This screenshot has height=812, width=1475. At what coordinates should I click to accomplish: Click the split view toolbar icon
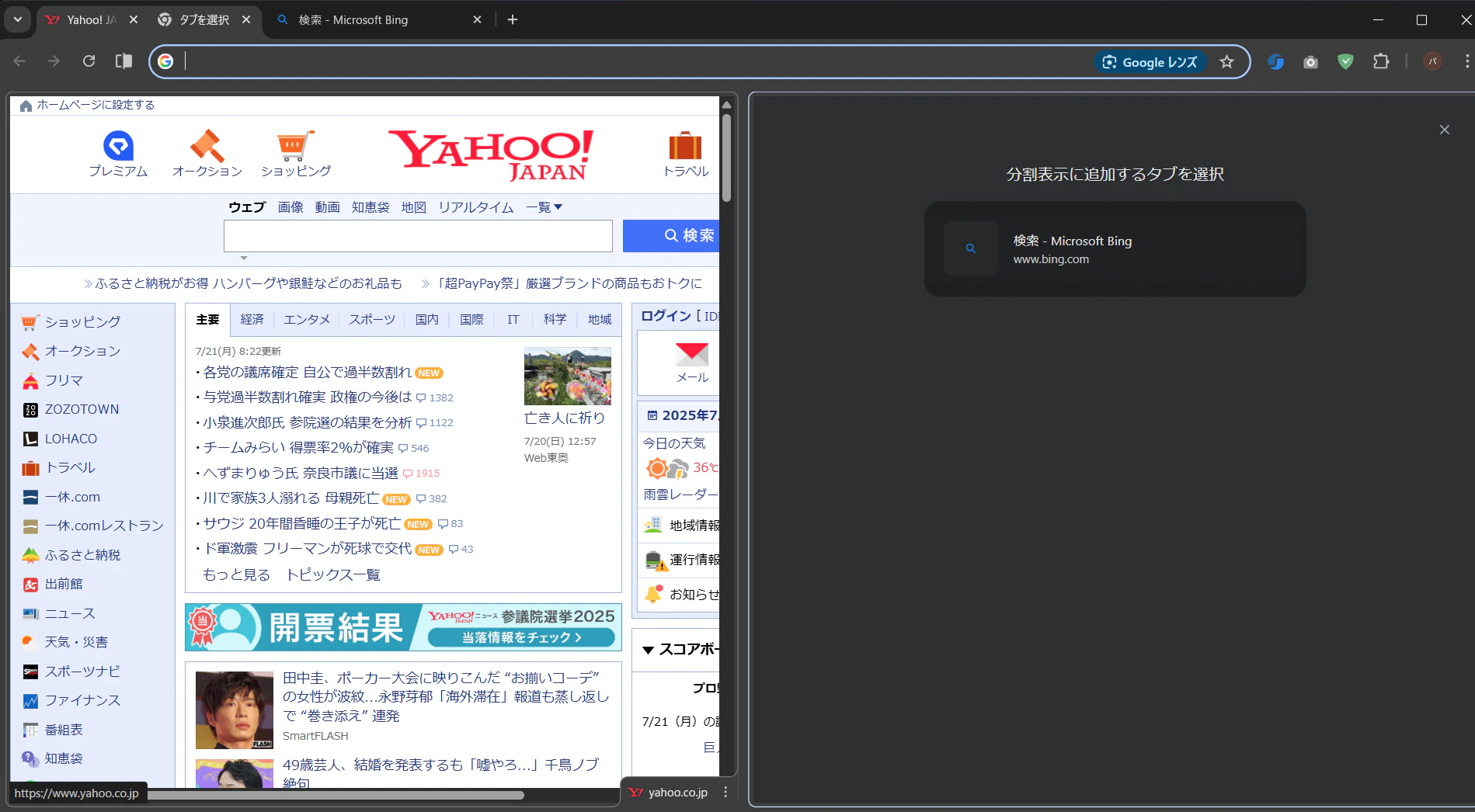(x=123, y=61)
